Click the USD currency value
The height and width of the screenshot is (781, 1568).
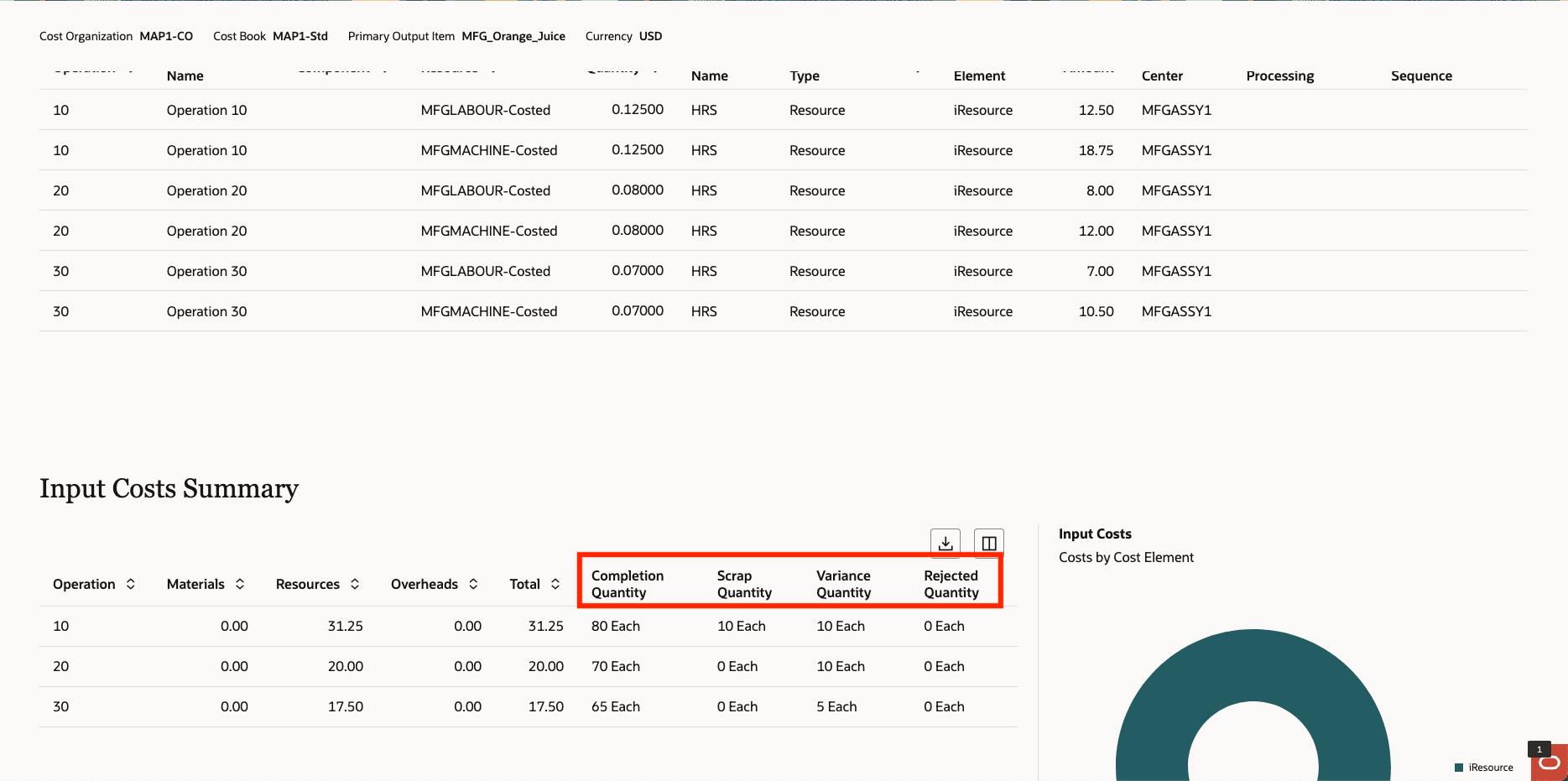[650, 36]
